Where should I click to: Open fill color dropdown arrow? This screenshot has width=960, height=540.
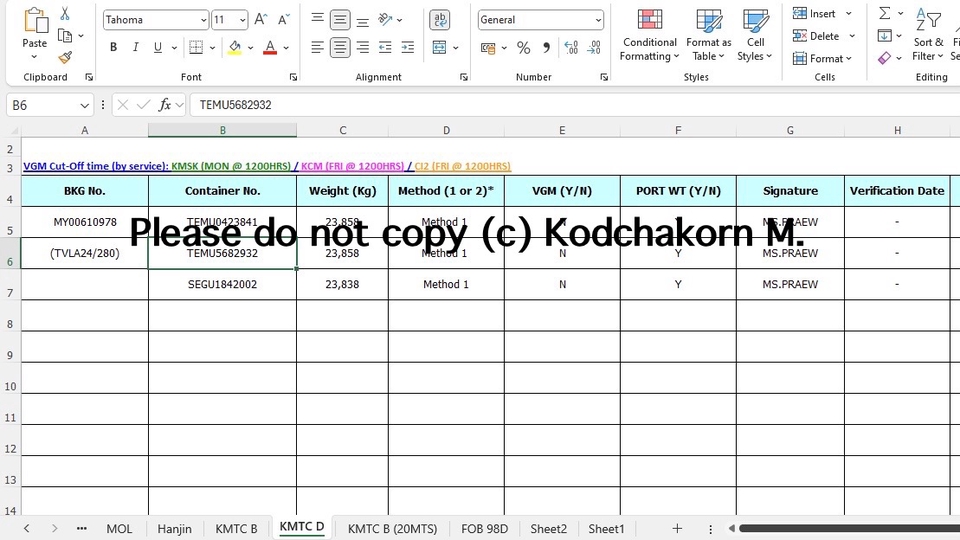[250, 48]
